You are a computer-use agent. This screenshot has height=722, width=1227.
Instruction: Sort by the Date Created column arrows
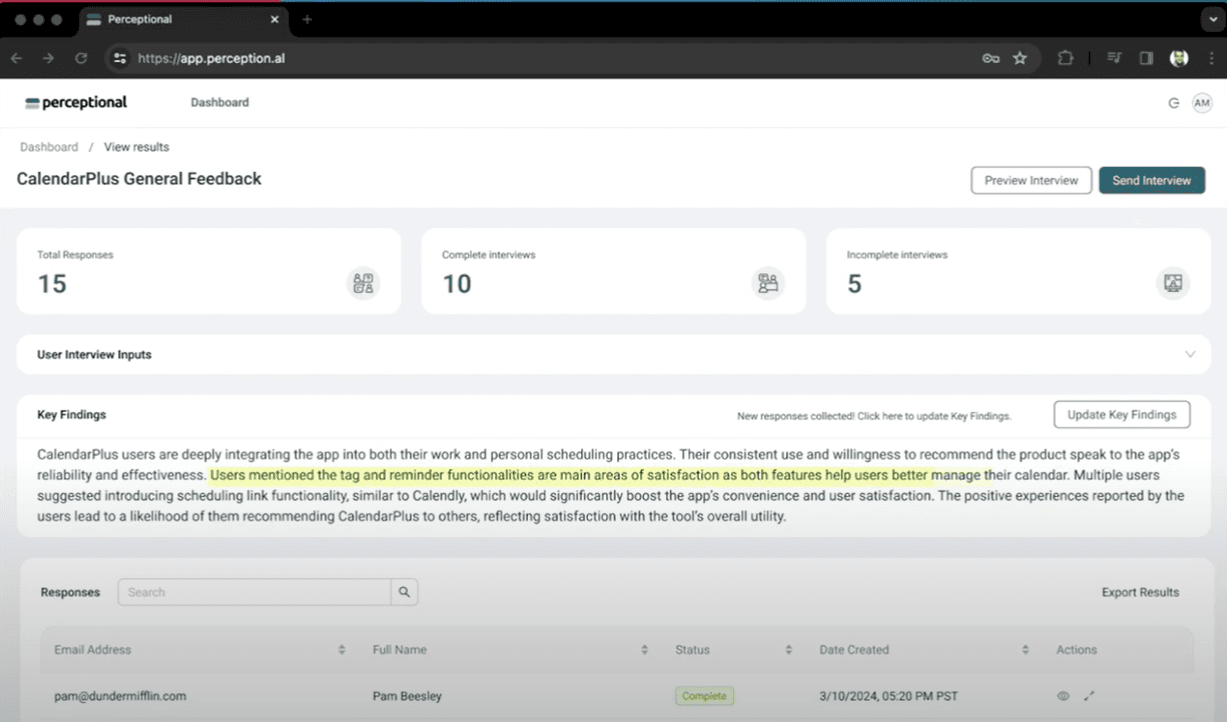tap(1025, 650)
